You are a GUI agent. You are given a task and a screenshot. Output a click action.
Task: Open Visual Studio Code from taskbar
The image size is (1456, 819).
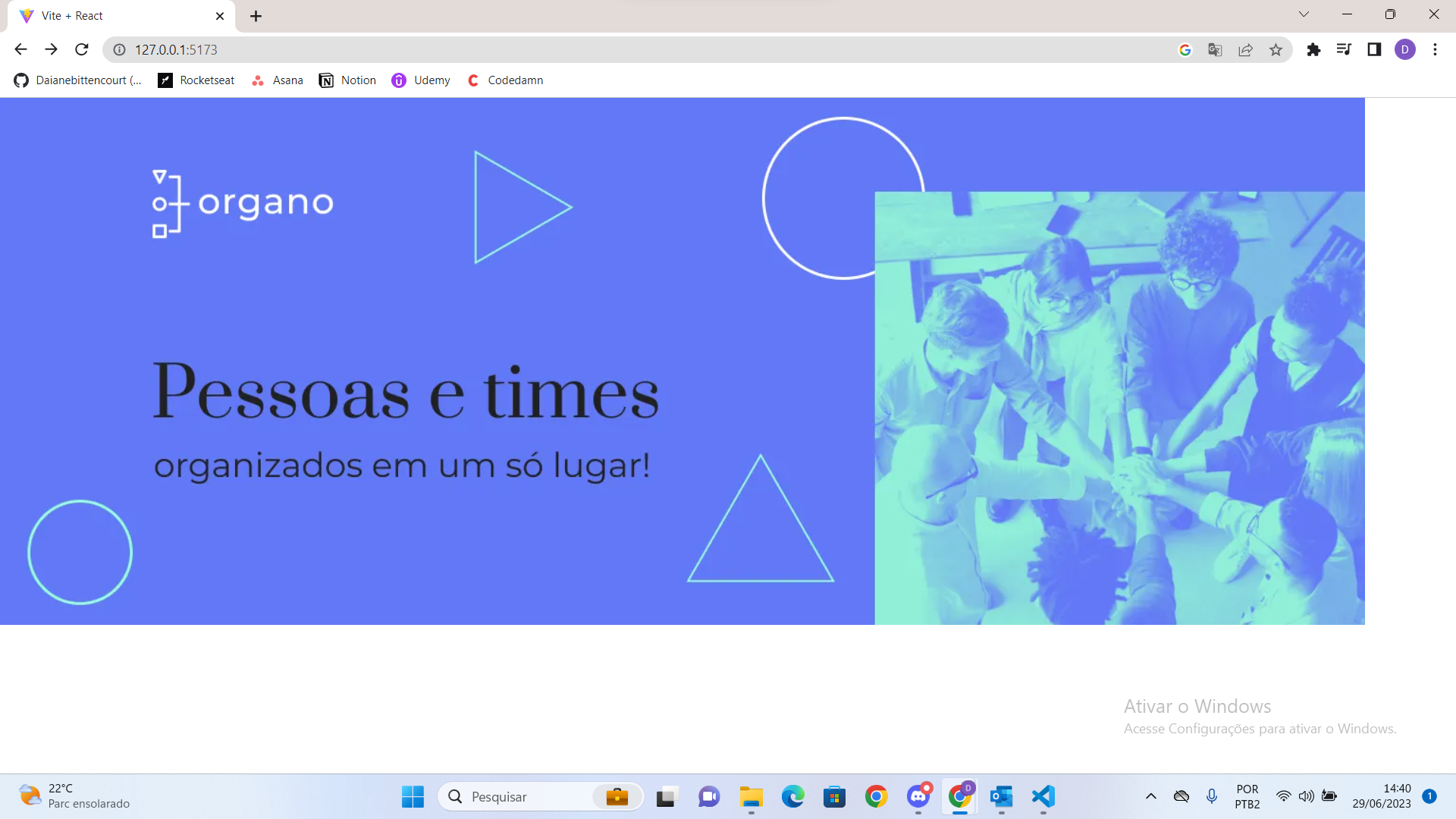[x=1043, y=797]
